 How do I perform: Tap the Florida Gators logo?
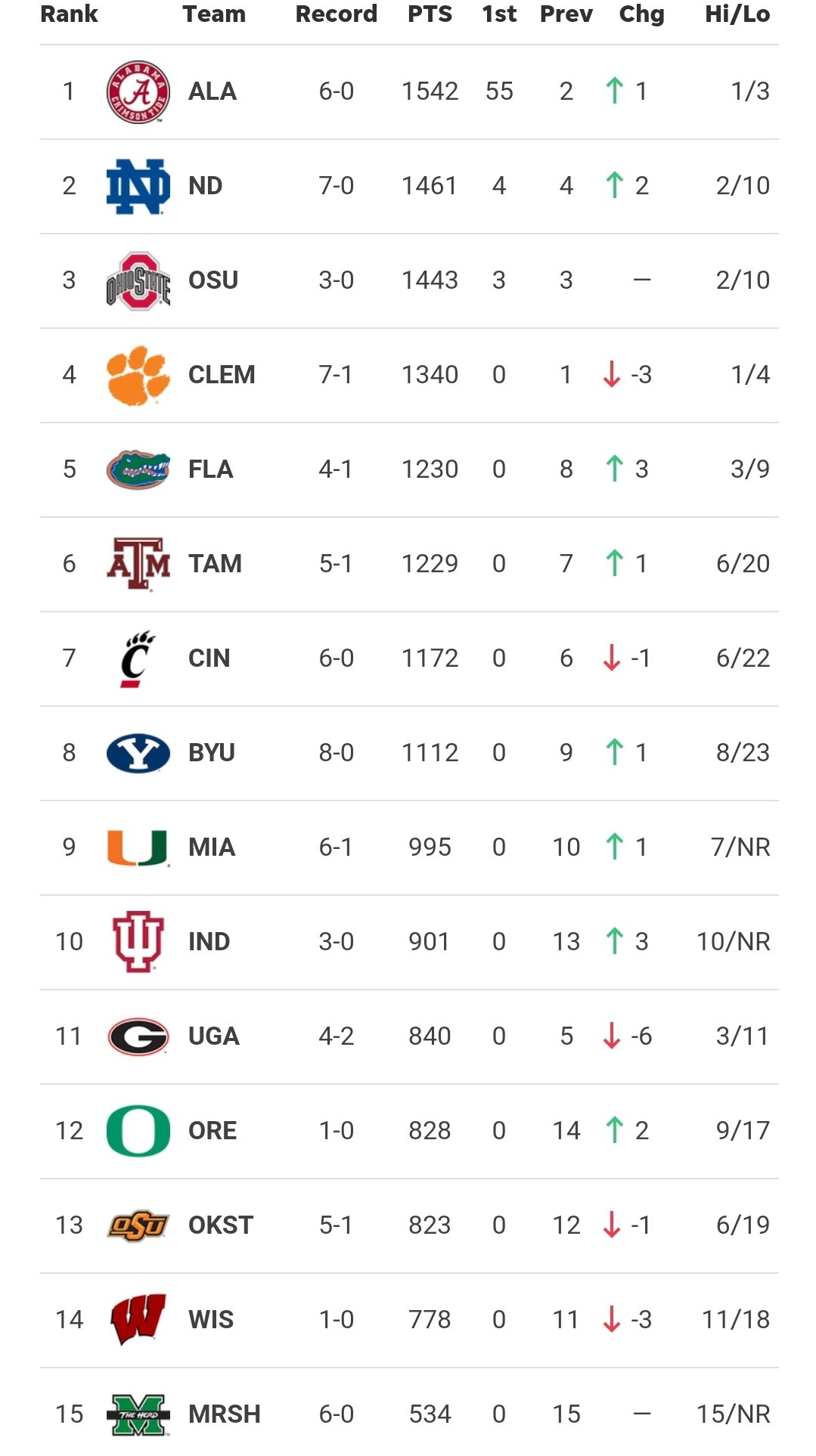tap(138, 469)
